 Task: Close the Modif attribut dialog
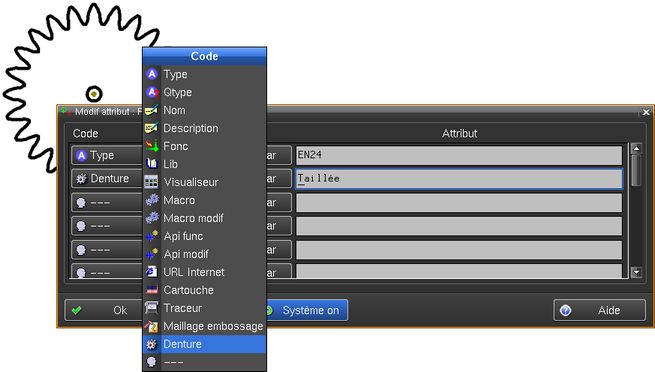(x=646, y=112)
